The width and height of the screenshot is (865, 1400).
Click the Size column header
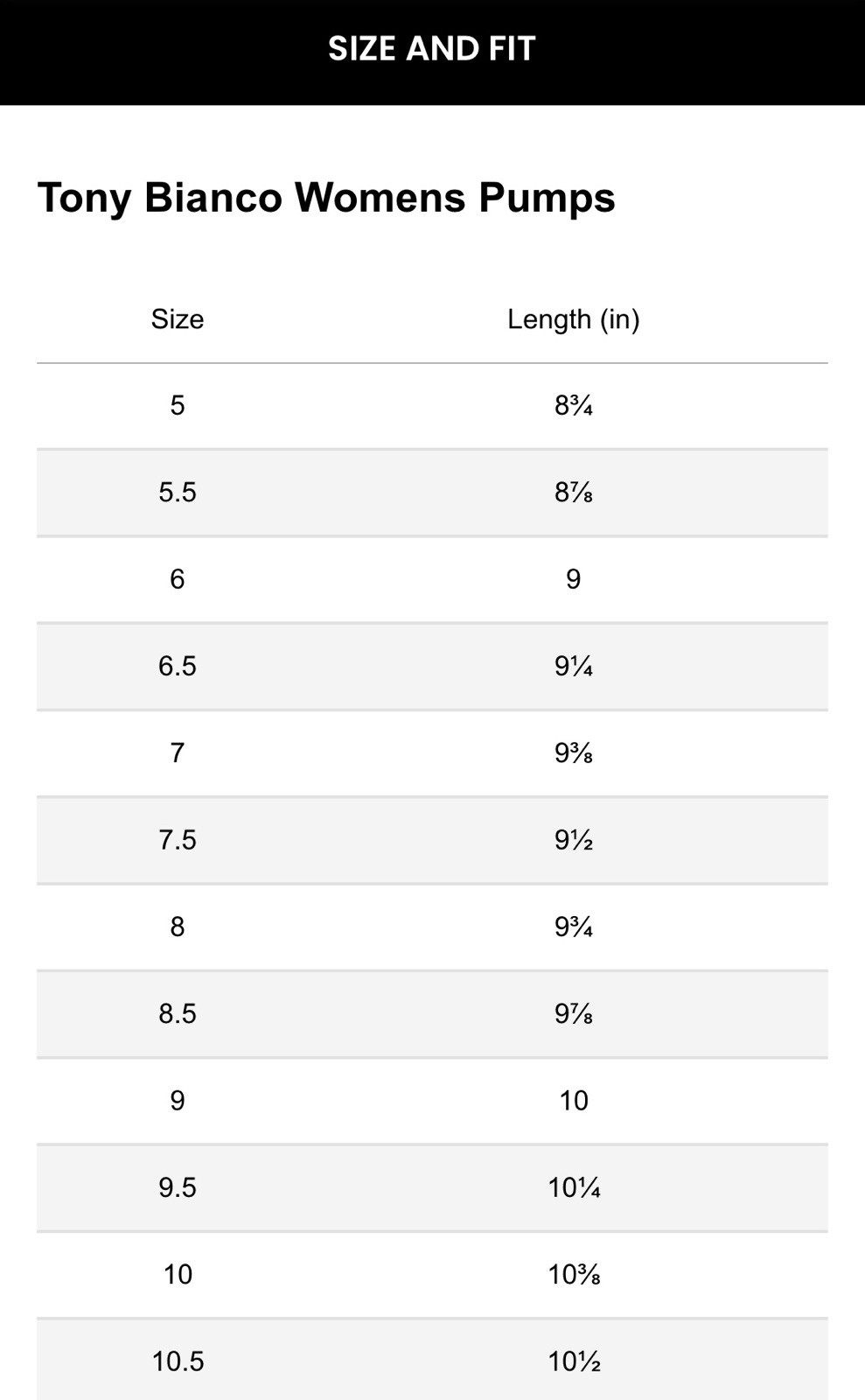178,319
